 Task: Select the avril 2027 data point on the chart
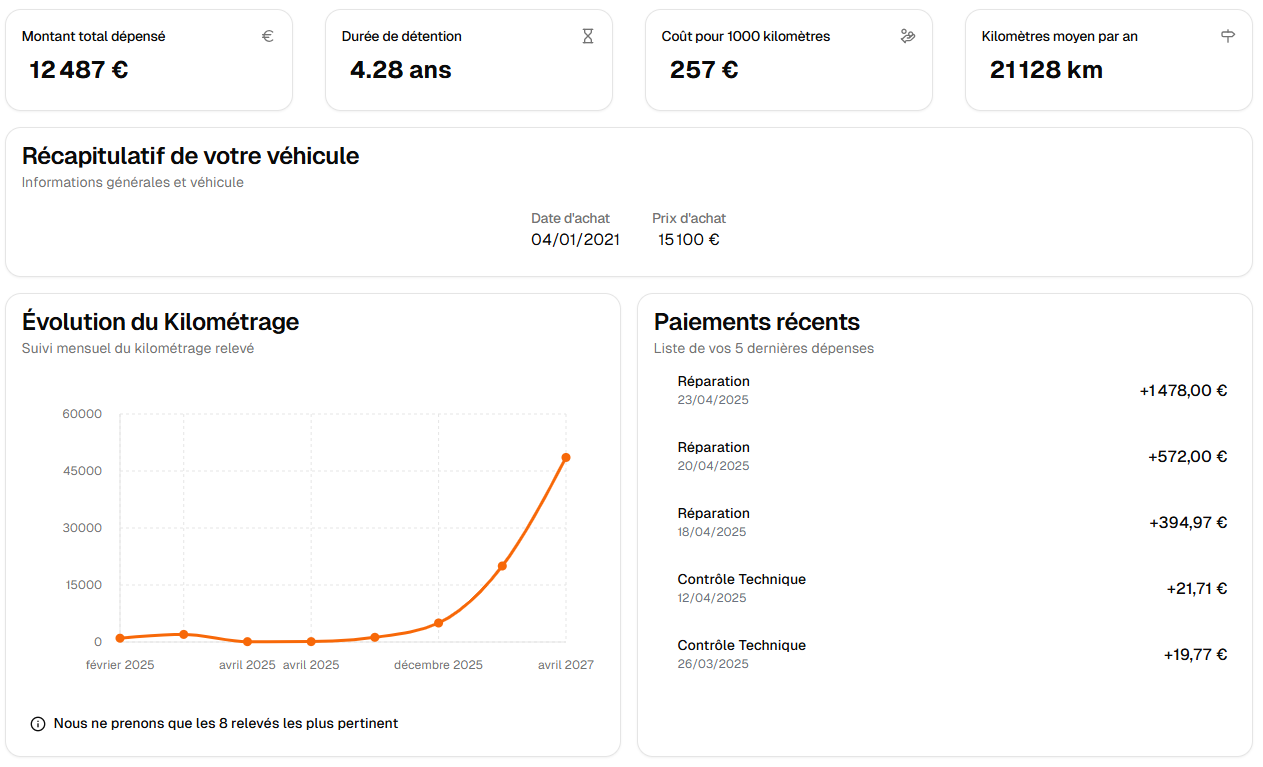[566, 458]
